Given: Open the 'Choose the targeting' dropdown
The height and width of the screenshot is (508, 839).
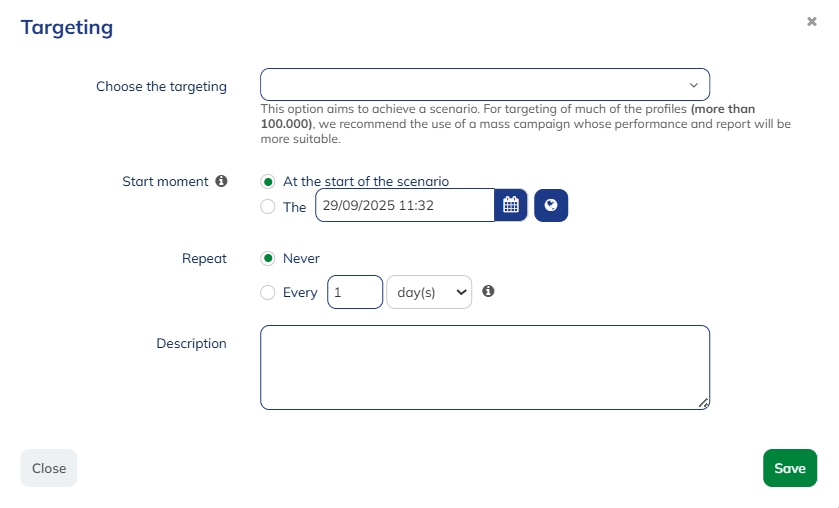Looking at the screenshot, I should point(484,85).
